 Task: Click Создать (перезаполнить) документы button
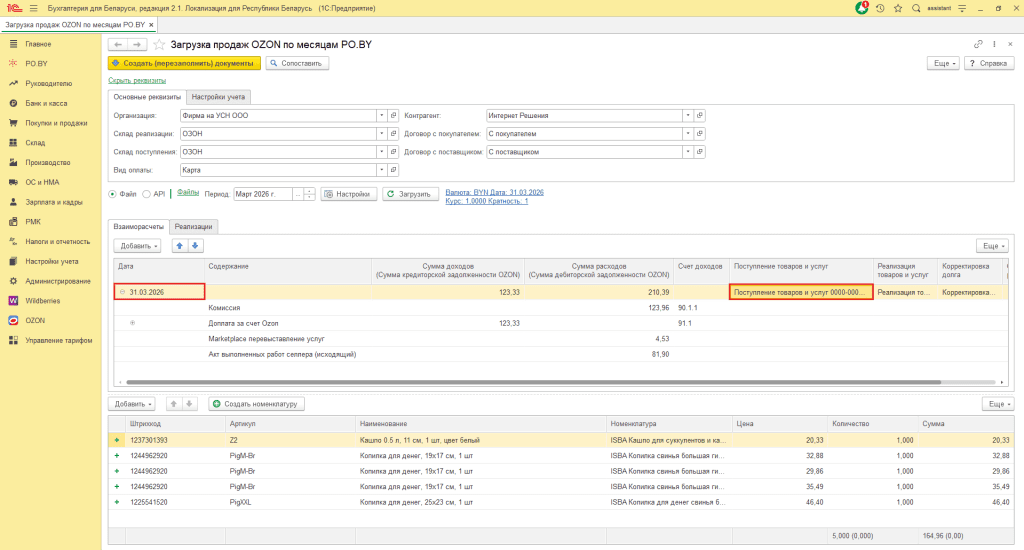coord(184,63)
